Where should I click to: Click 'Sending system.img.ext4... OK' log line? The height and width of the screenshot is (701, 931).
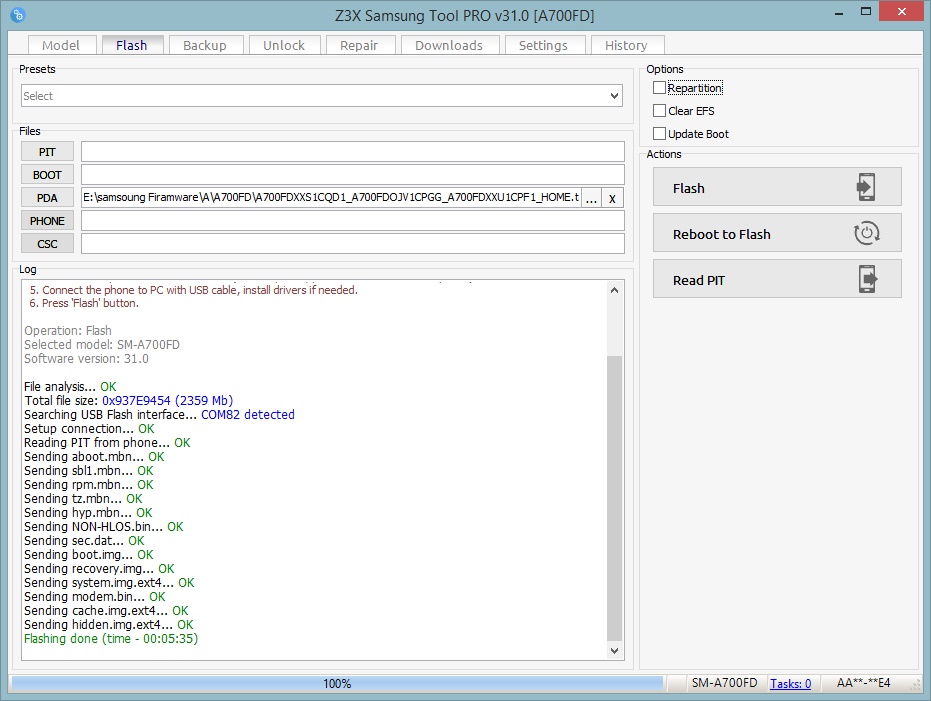pyautogui.click(x=109, y=583)
